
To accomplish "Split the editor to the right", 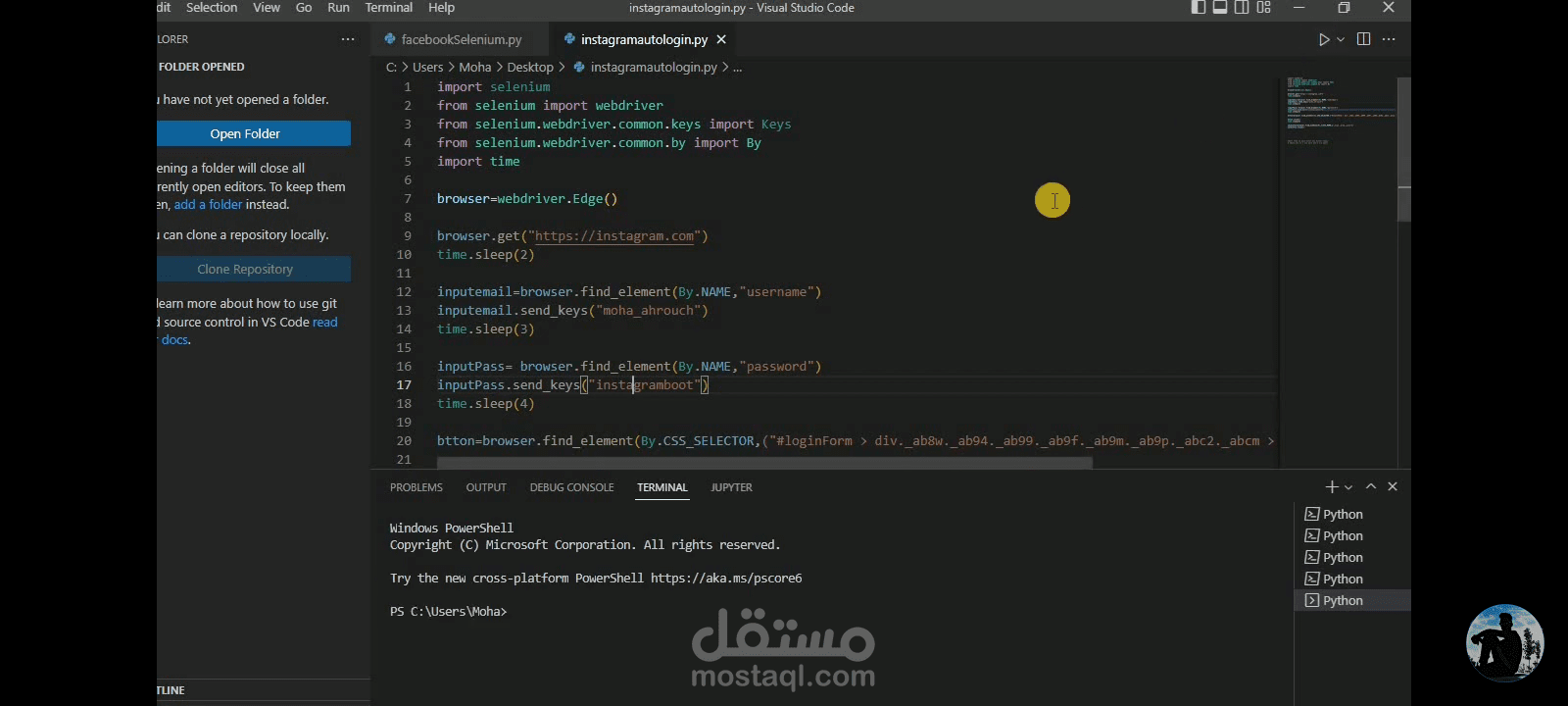I will (x=1363, y=39).
